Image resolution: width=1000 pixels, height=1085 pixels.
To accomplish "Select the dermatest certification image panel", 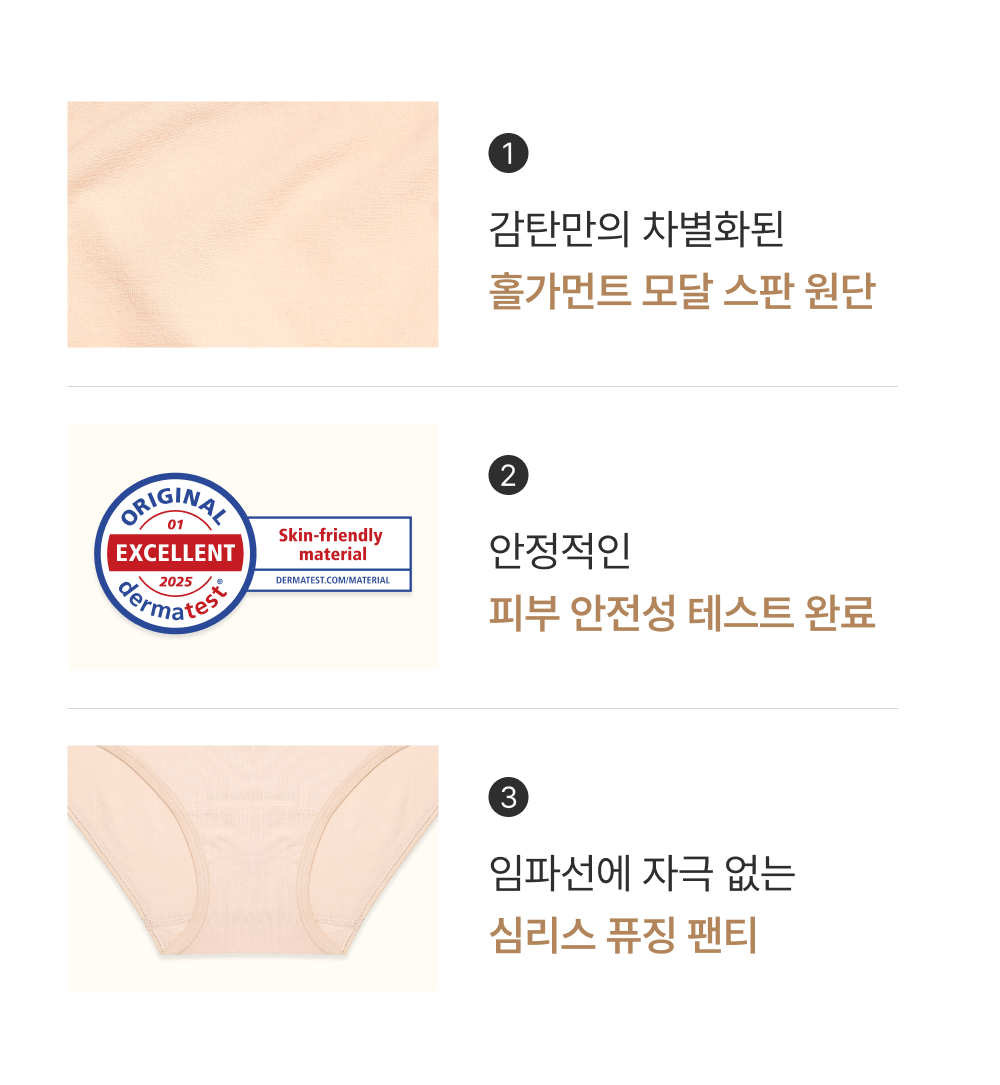I will (x=253, y=546).
